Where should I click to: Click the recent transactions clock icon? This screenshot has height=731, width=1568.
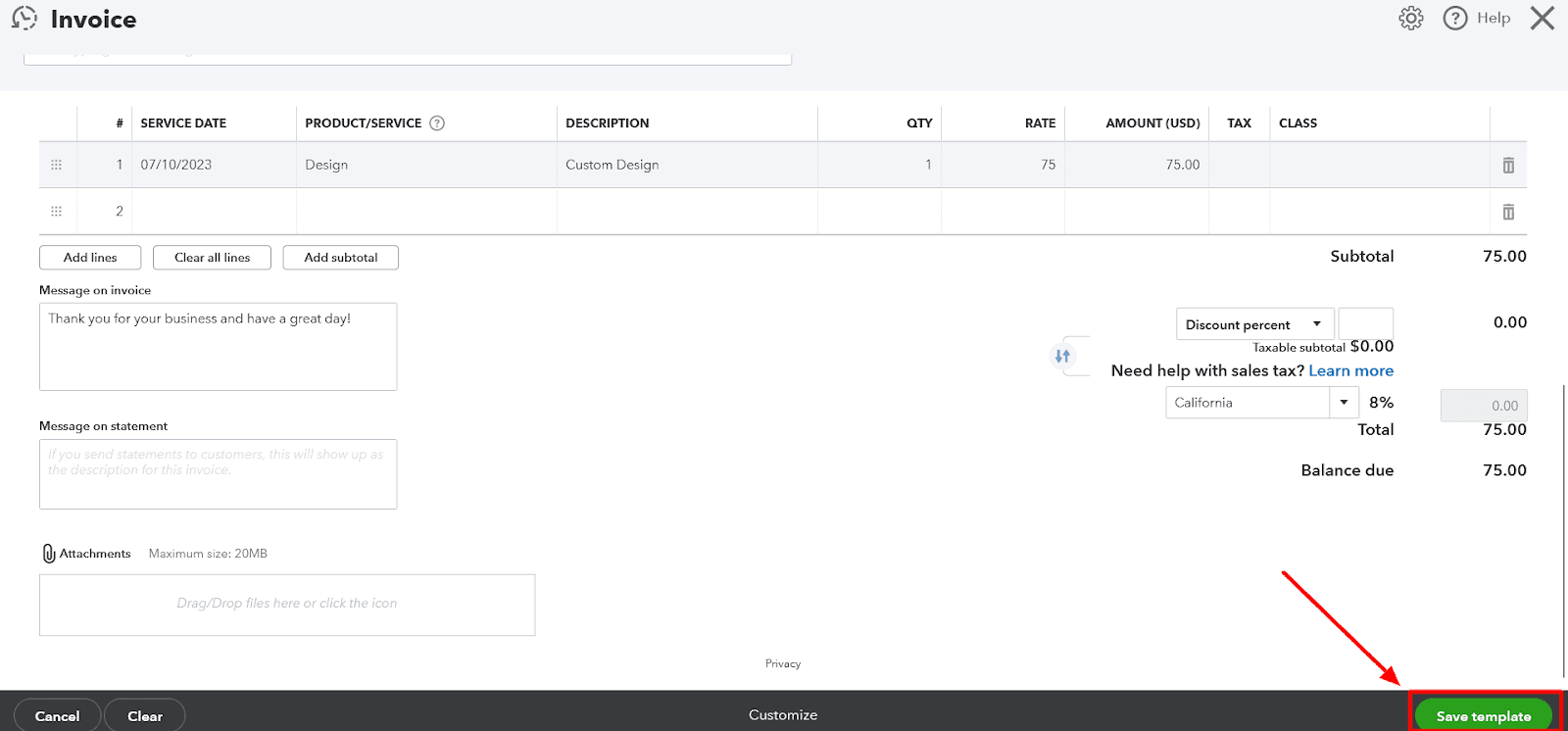pos(24,19)
